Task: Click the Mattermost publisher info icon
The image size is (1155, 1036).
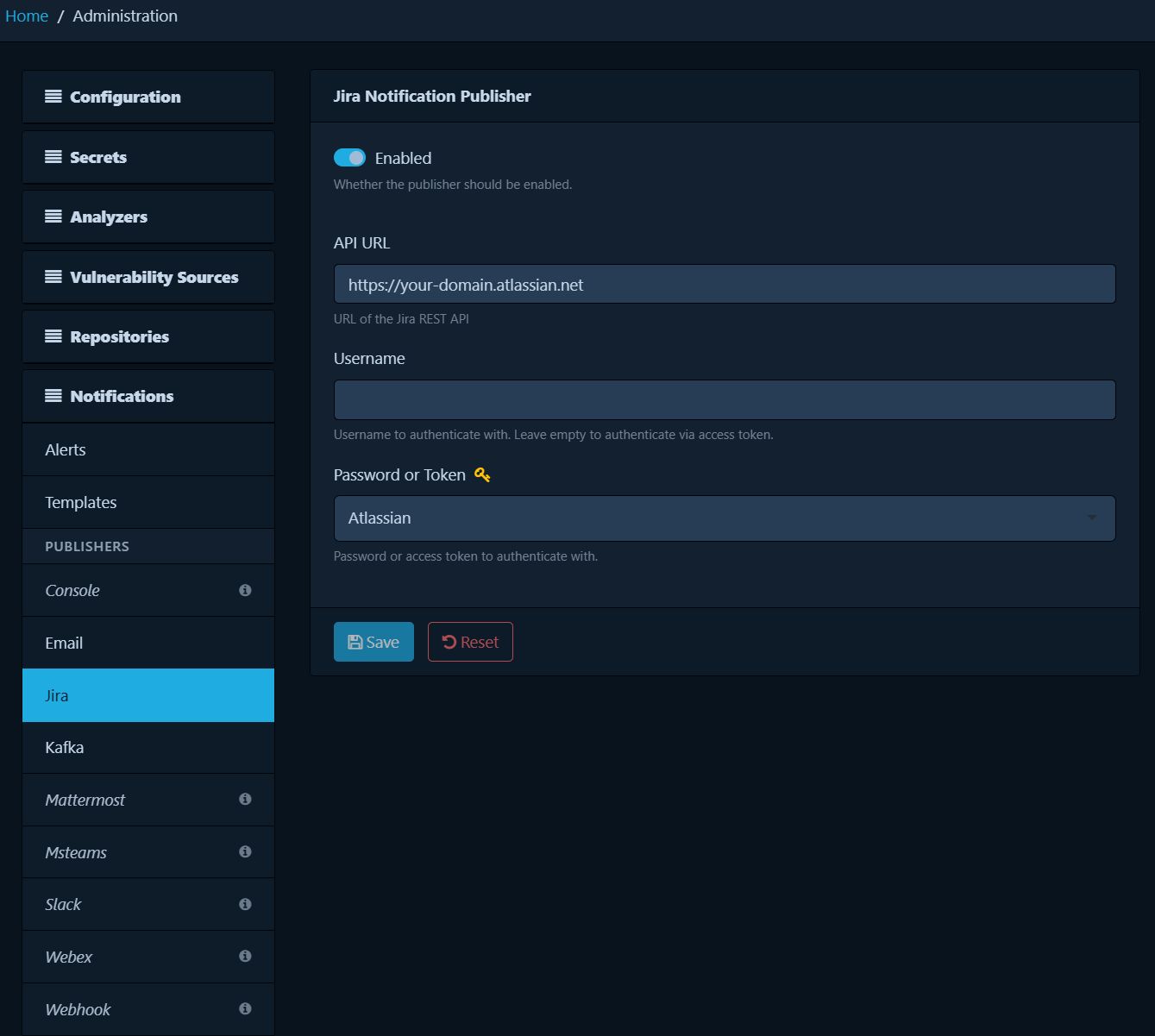Action: 245,800
